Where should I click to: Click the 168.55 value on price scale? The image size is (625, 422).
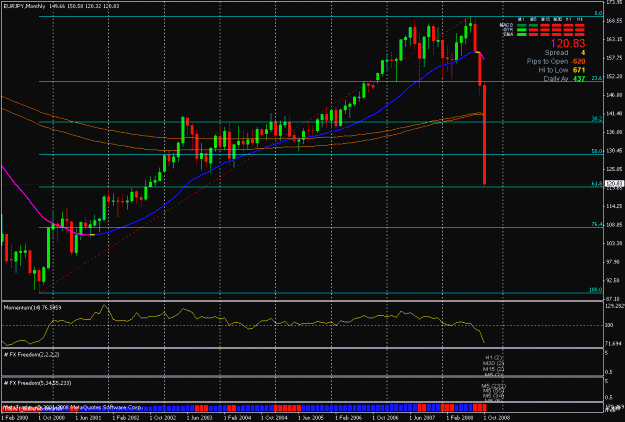[614, 20]
